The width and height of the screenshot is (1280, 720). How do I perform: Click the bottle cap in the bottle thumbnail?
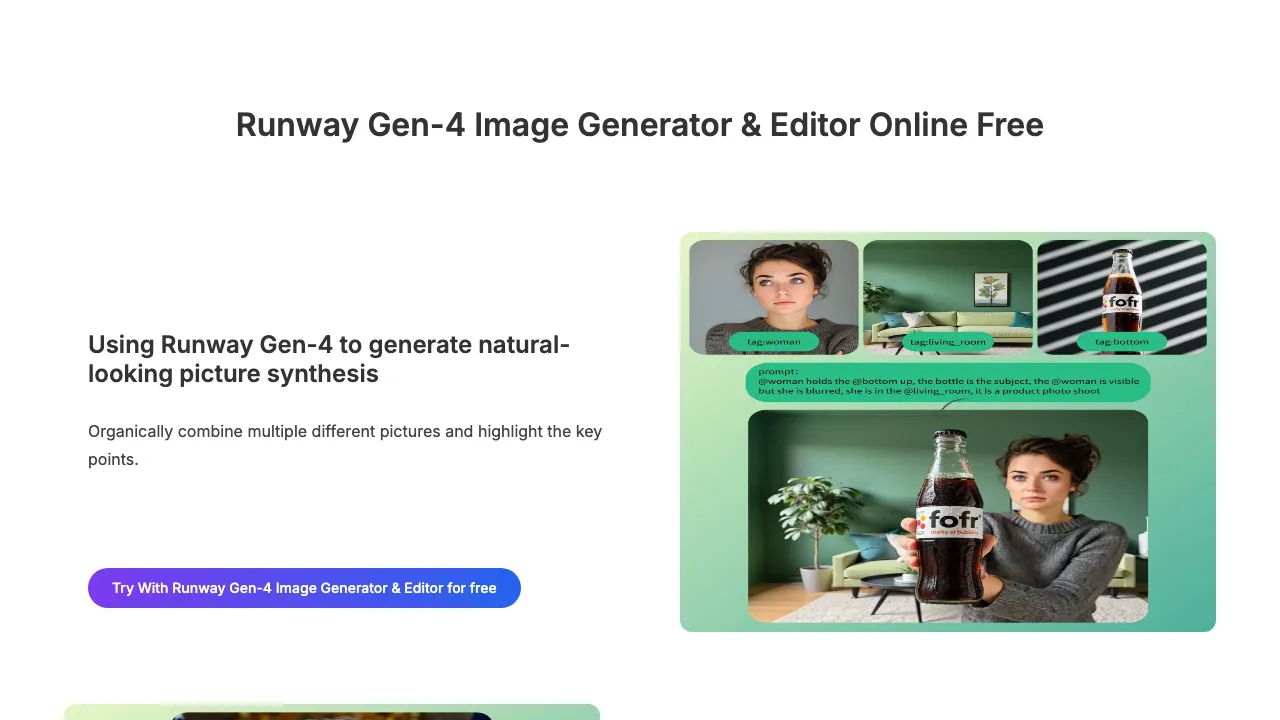point(1121,254)
